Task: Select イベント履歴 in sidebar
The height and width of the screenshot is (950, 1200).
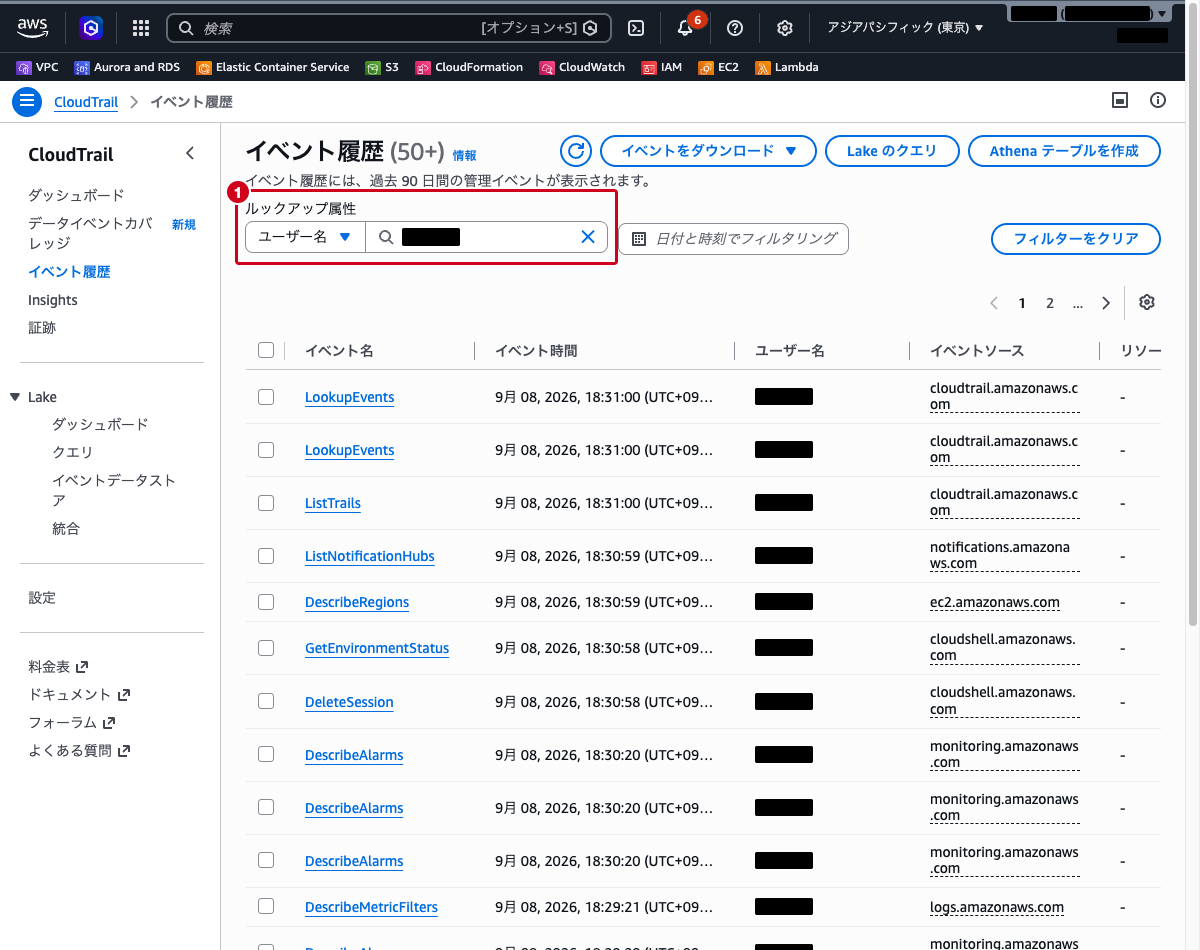Action: click(69, 272)
